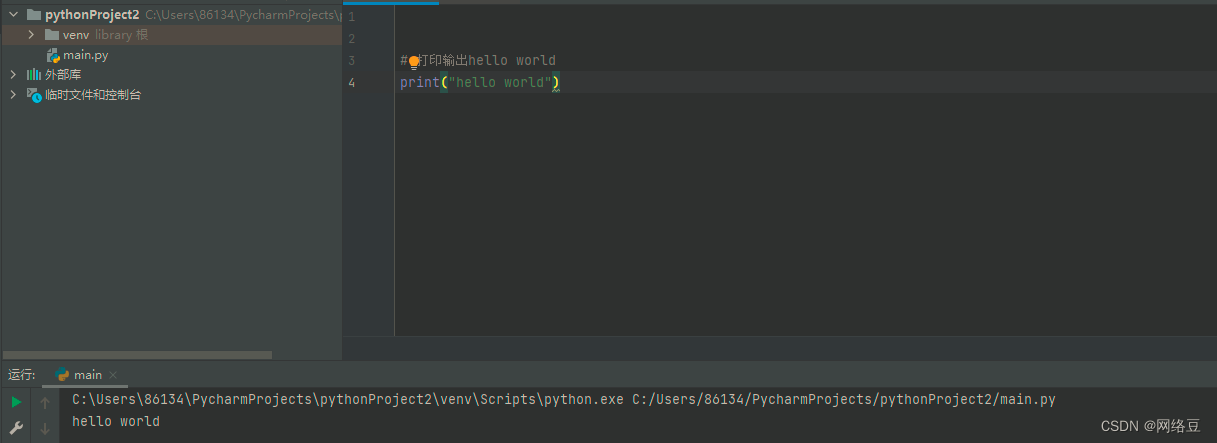Click the pythonProject2 folder icon
Screen dimensions: 1217x443
point(34,15)
